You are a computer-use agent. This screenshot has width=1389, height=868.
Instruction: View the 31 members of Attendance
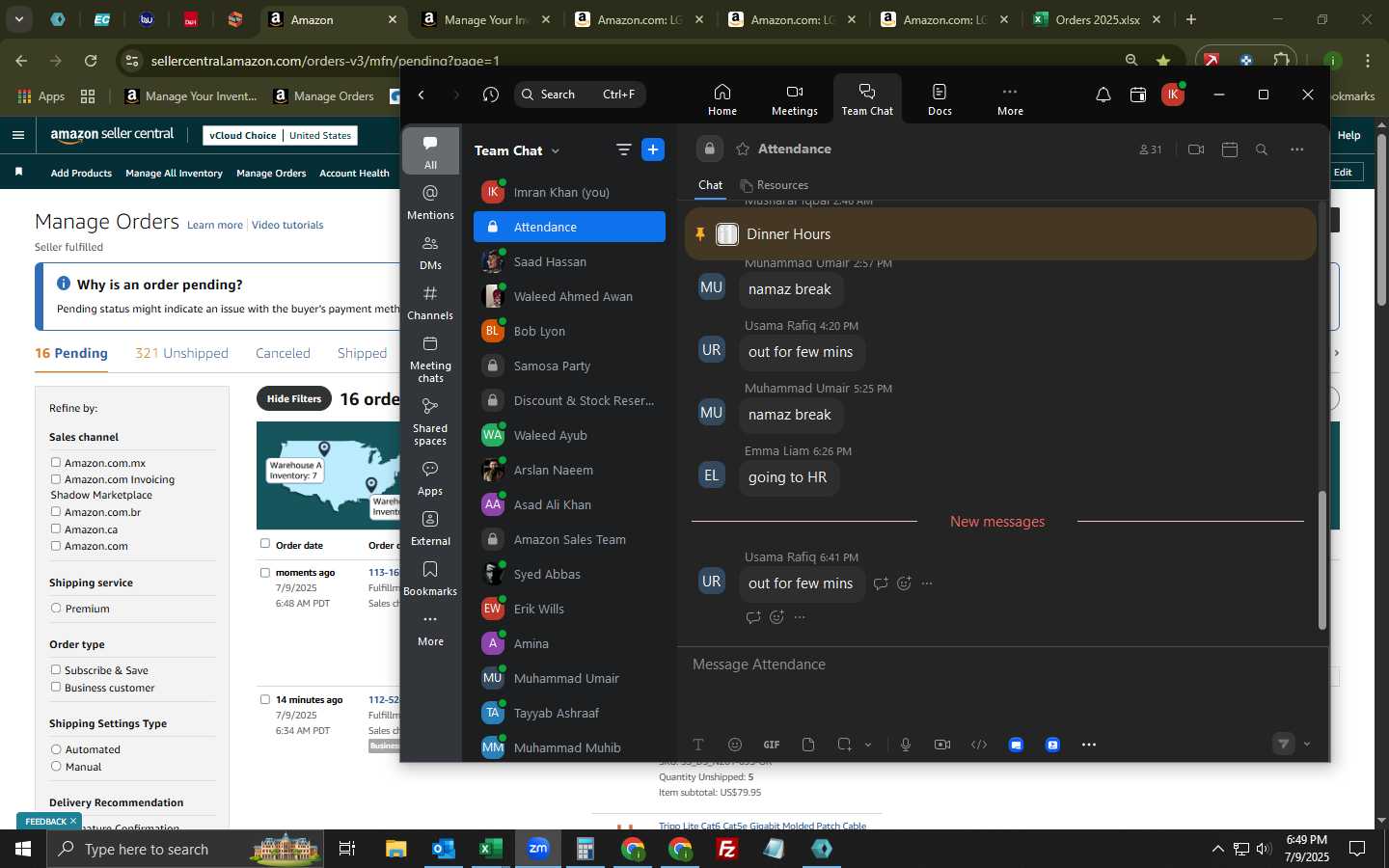click(x=1150, y=149)
